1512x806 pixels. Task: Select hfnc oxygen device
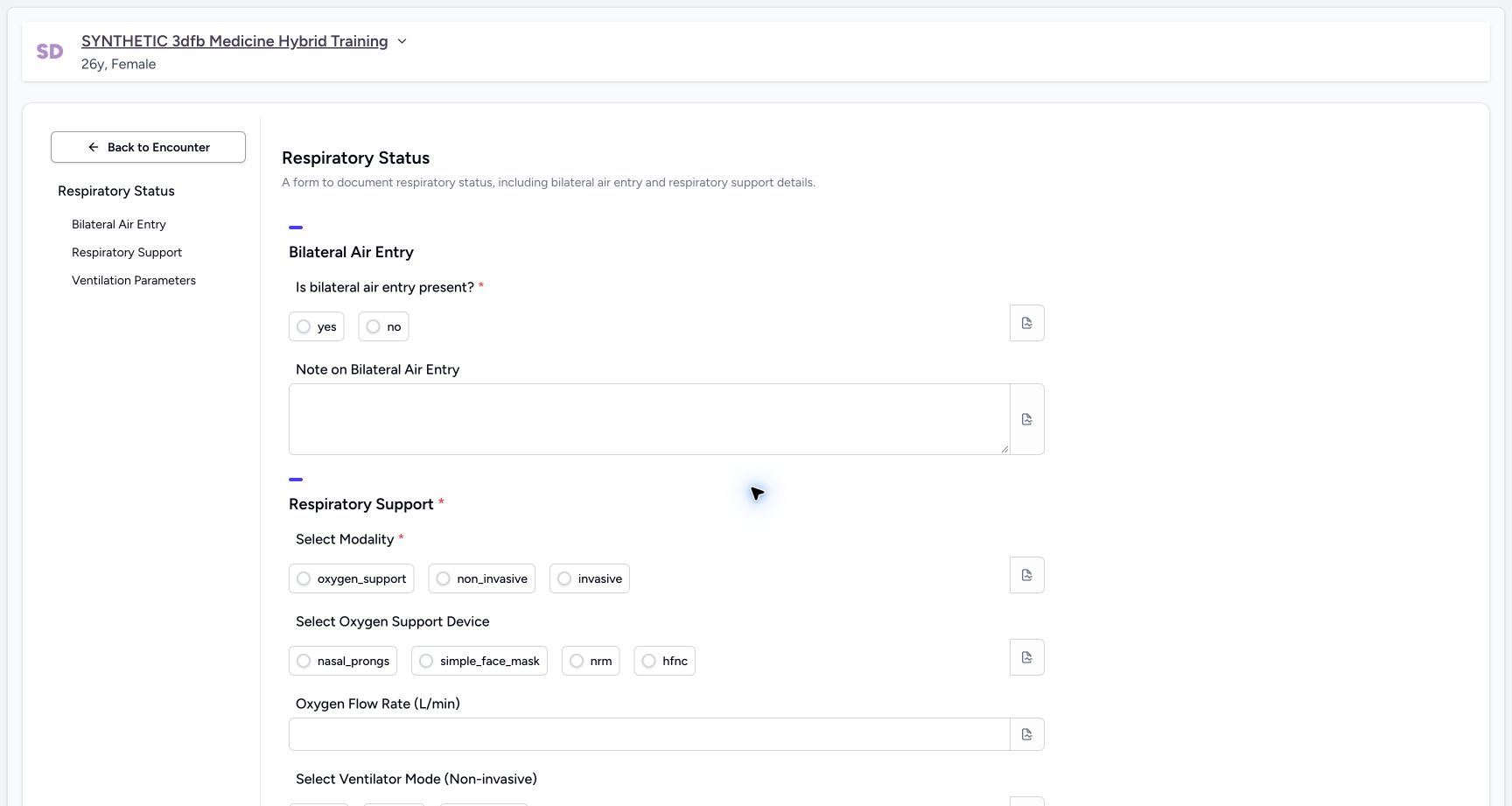pos(665,661)
